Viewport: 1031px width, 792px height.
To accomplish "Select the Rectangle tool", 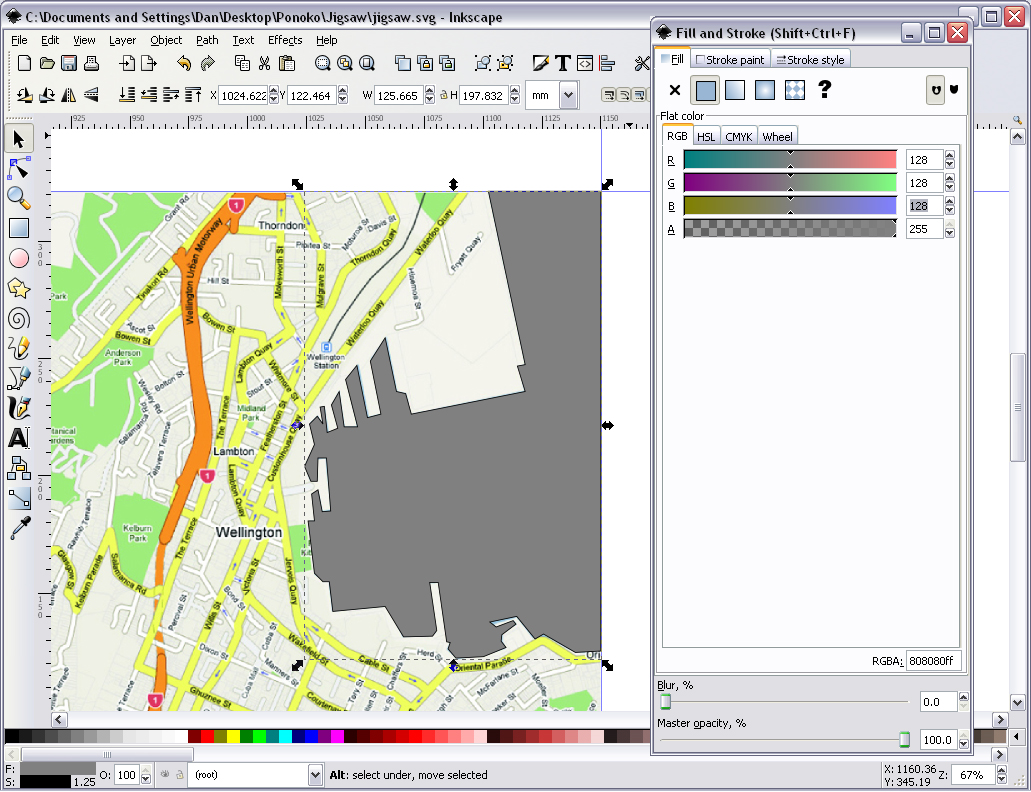I will click(x=19, y=228).
